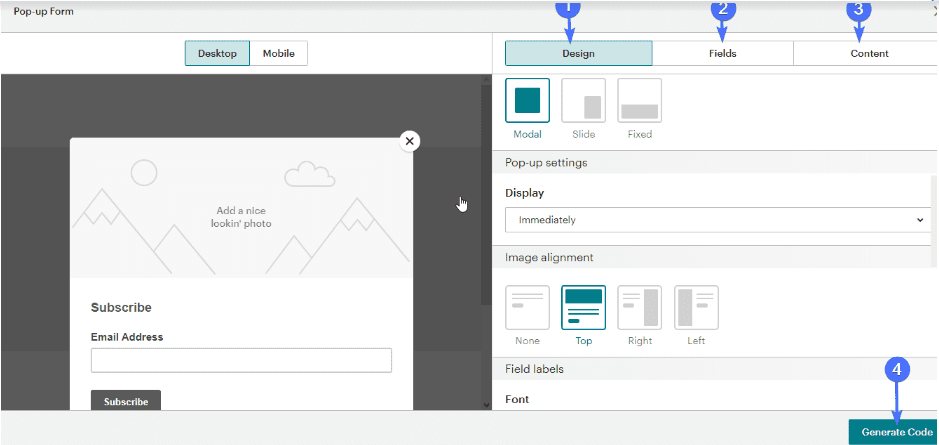The height and width of the screenshot is (445, 939).
Task: Choose the Fixed pop-up format icon
Action: 640,101
